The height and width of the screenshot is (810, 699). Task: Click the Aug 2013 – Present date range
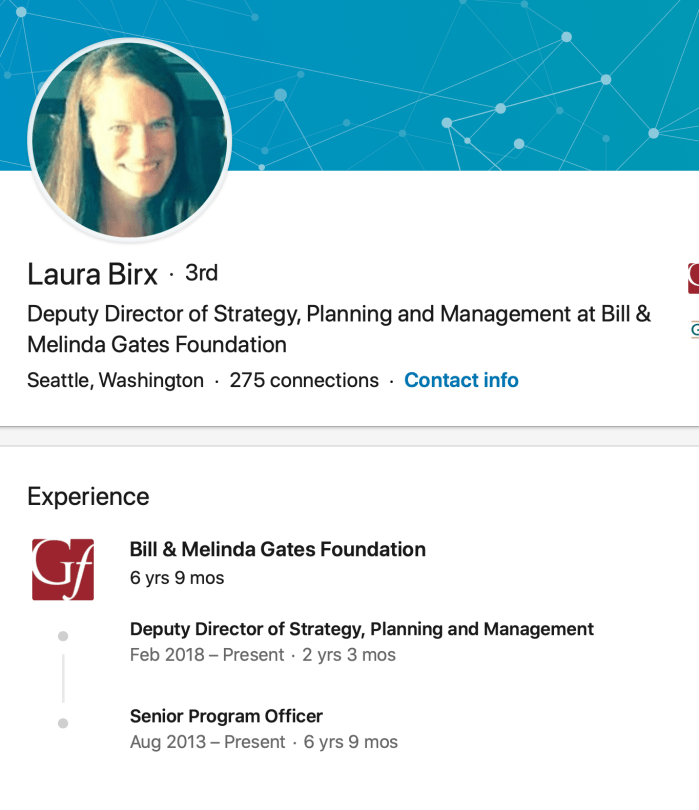point(207,742)
